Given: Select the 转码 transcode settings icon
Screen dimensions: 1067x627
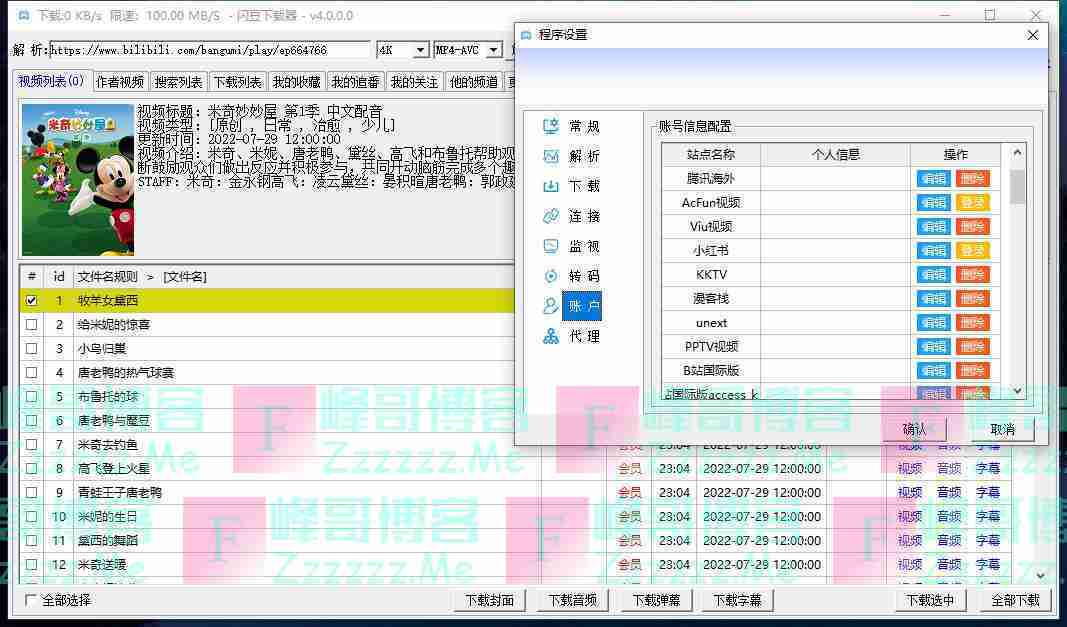Looking at the screenshot, I should coord(551,277).
